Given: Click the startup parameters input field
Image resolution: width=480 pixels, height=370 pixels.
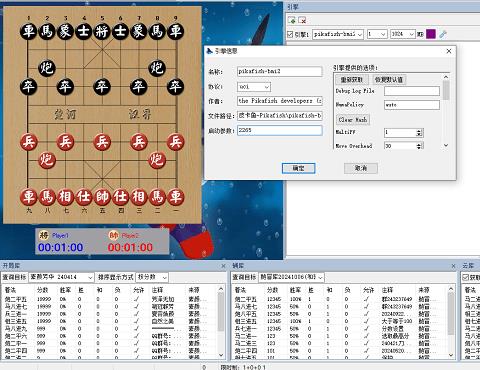Looking at the screenshot, I should pyautogui.click(x=280, y=130).
